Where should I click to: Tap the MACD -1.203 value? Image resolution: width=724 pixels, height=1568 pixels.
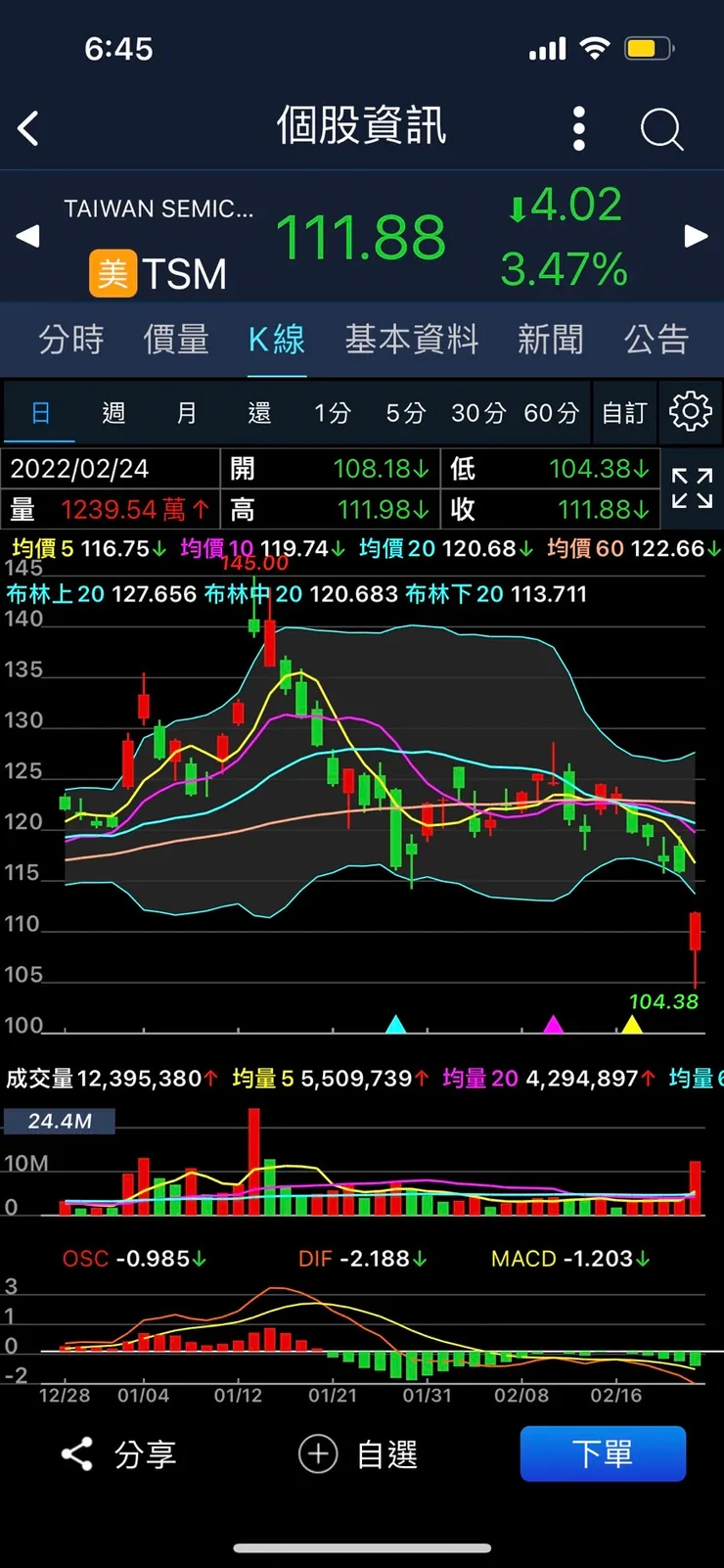click(x=571, y=1259)
